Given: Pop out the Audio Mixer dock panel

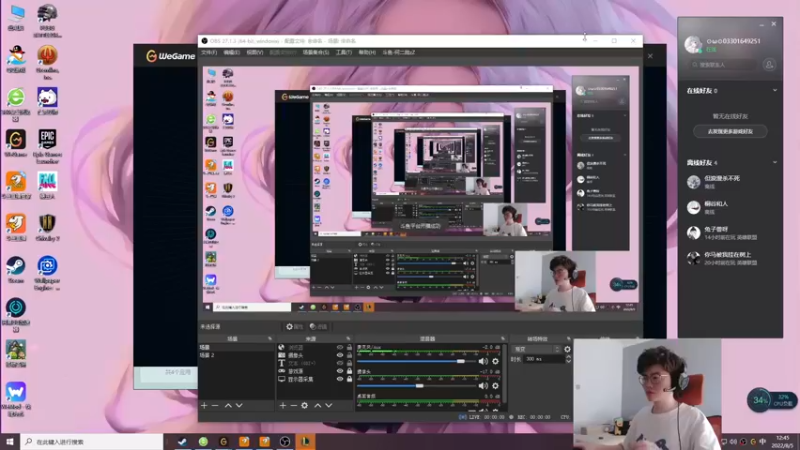Looking at the screenshot, I should [503, 339].
